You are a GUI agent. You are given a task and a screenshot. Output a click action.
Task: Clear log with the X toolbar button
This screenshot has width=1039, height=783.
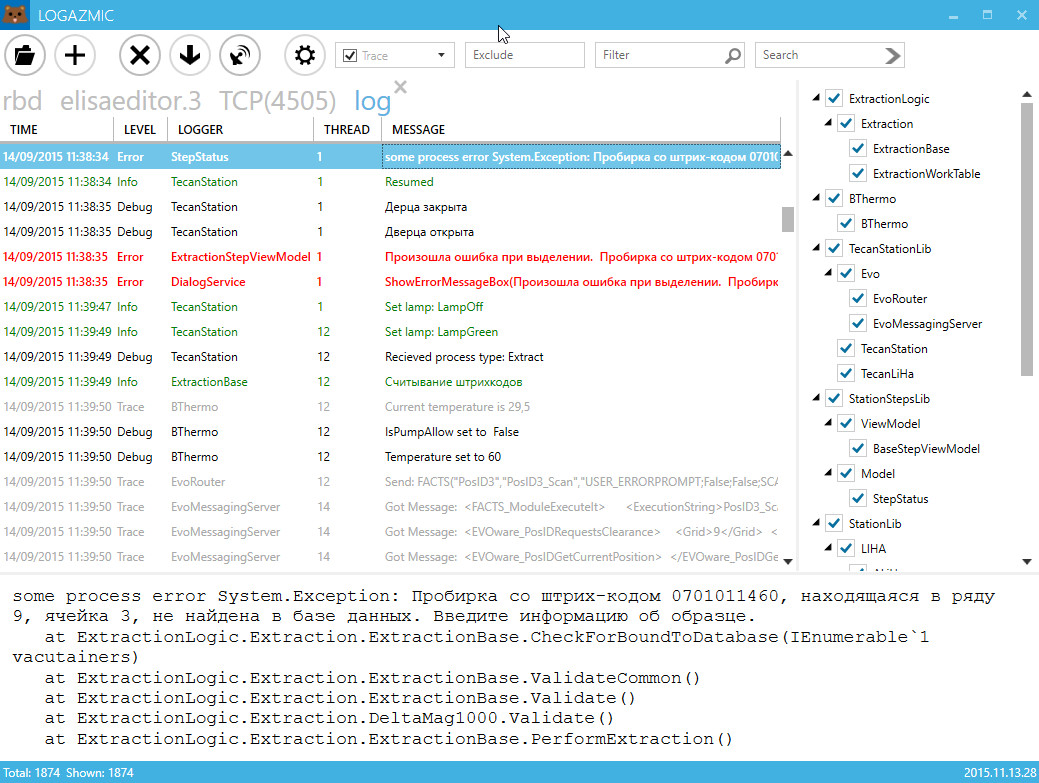point(140,55)
